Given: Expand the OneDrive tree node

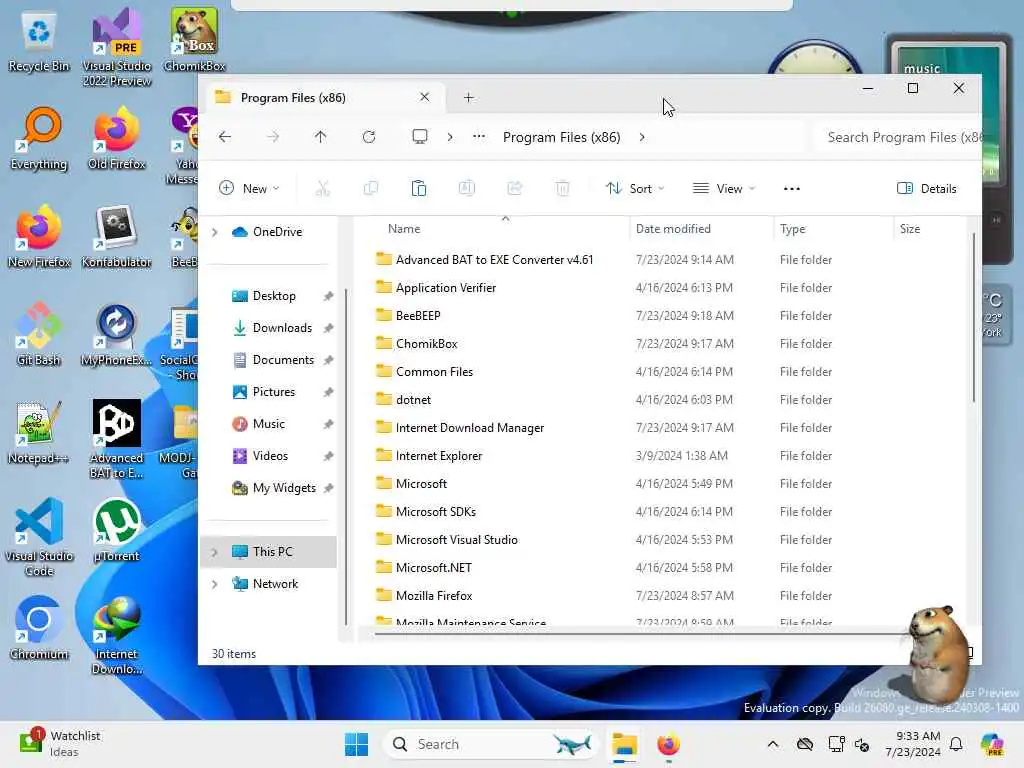Looking at the screenshot, I should point(215,232).
